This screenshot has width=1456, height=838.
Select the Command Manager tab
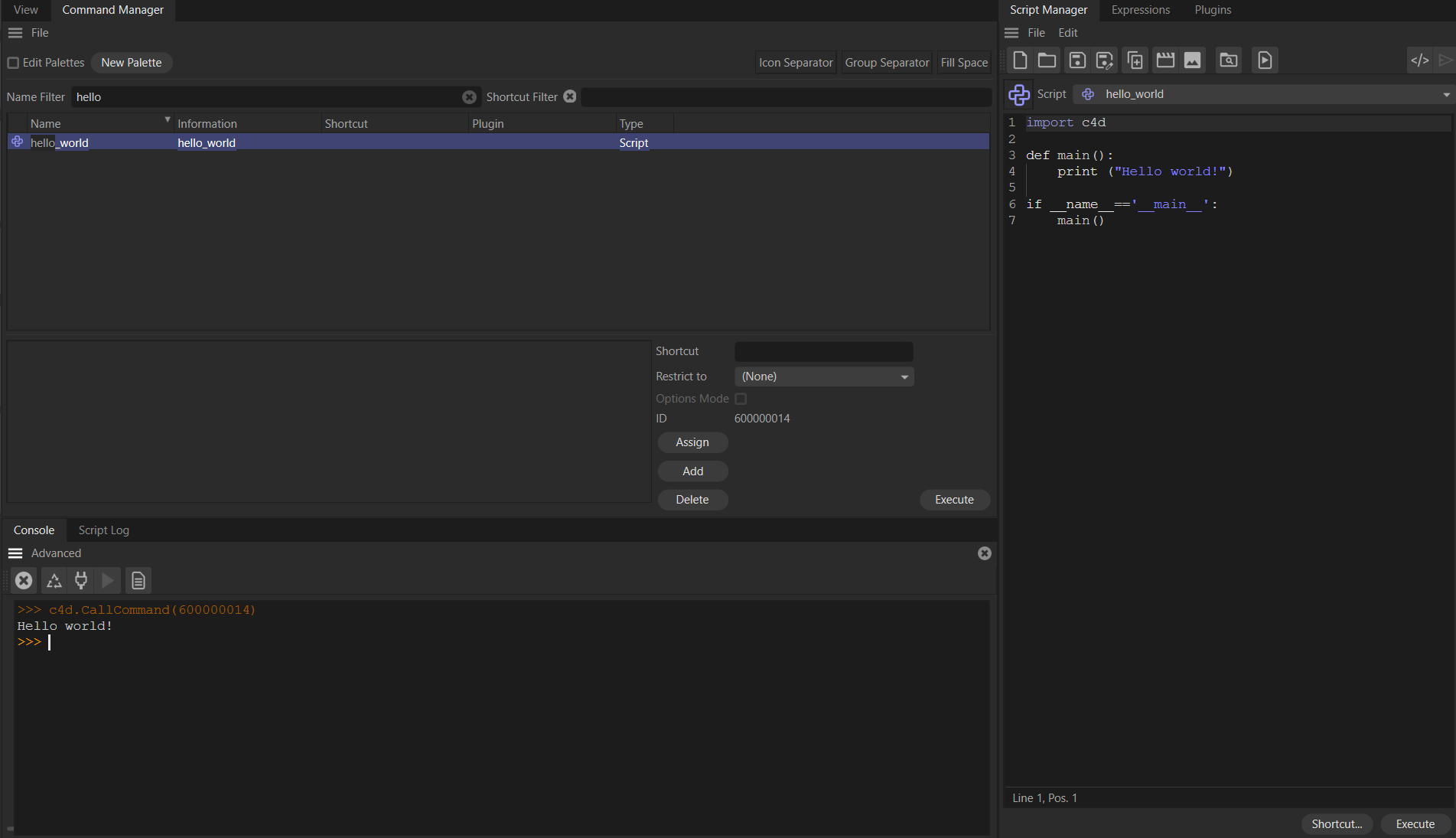click(x=112, y=10)
